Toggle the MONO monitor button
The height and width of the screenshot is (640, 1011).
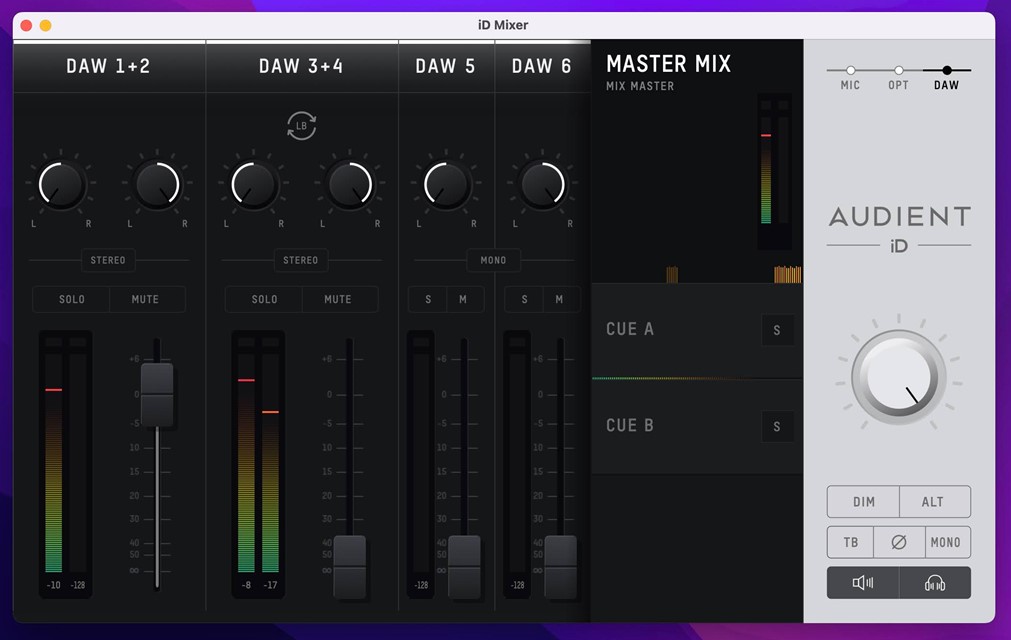946,542
